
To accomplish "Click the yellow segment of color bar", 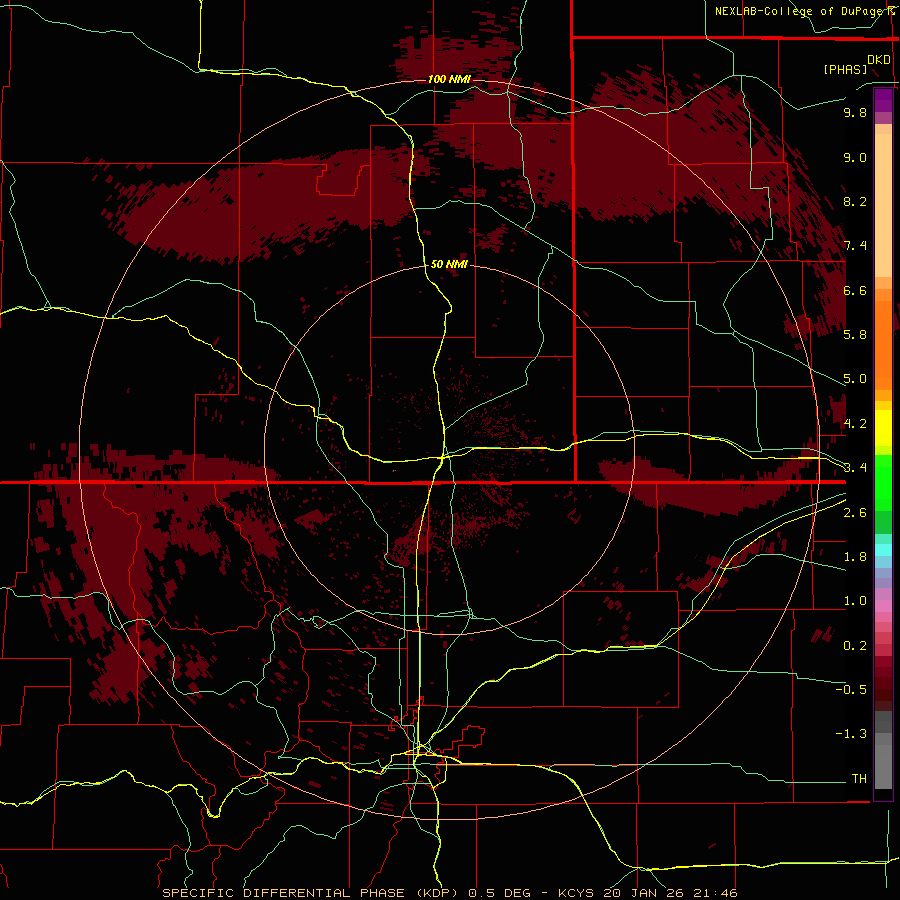I will (x=883, y=428).
